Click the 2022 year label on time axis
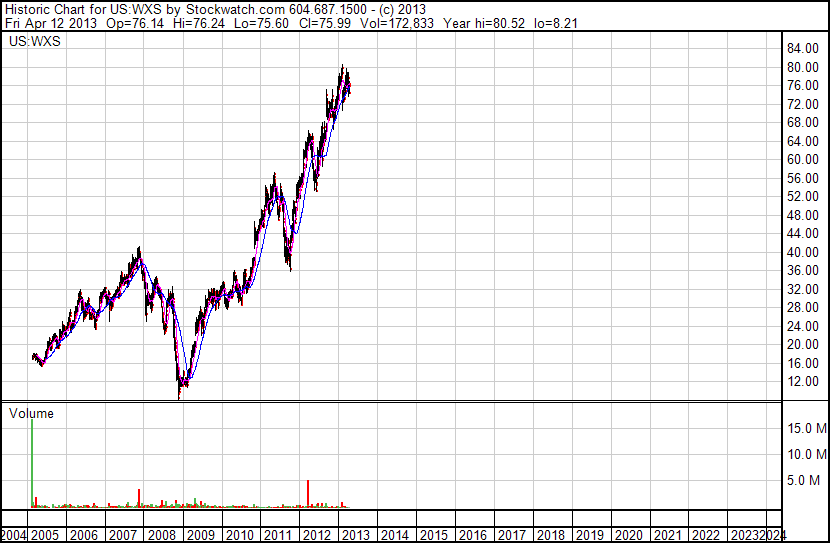 707,535
